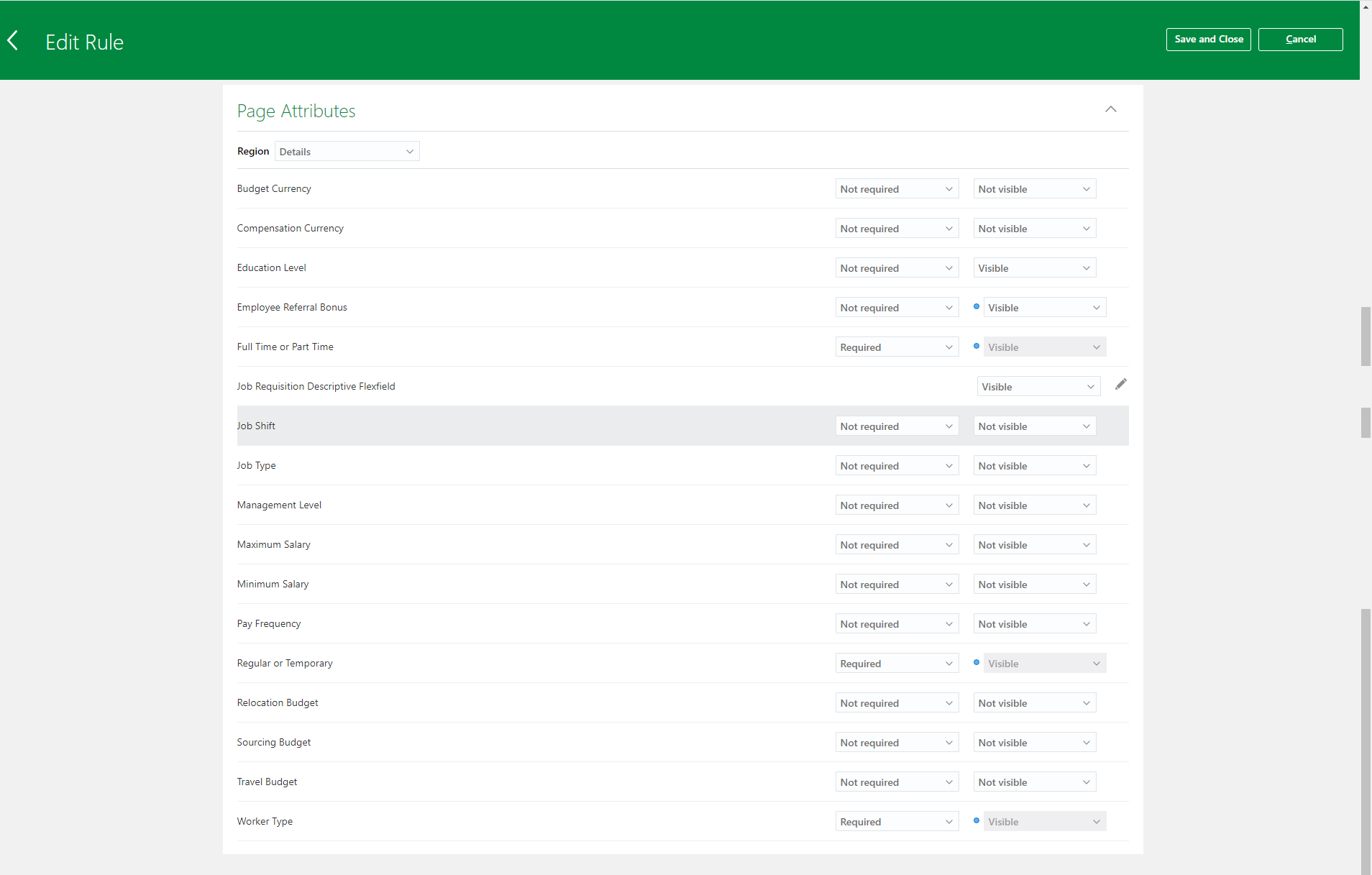The image size is (1372, 875).
Task: Change Job Shift from Not required
Action: point(896,426)
